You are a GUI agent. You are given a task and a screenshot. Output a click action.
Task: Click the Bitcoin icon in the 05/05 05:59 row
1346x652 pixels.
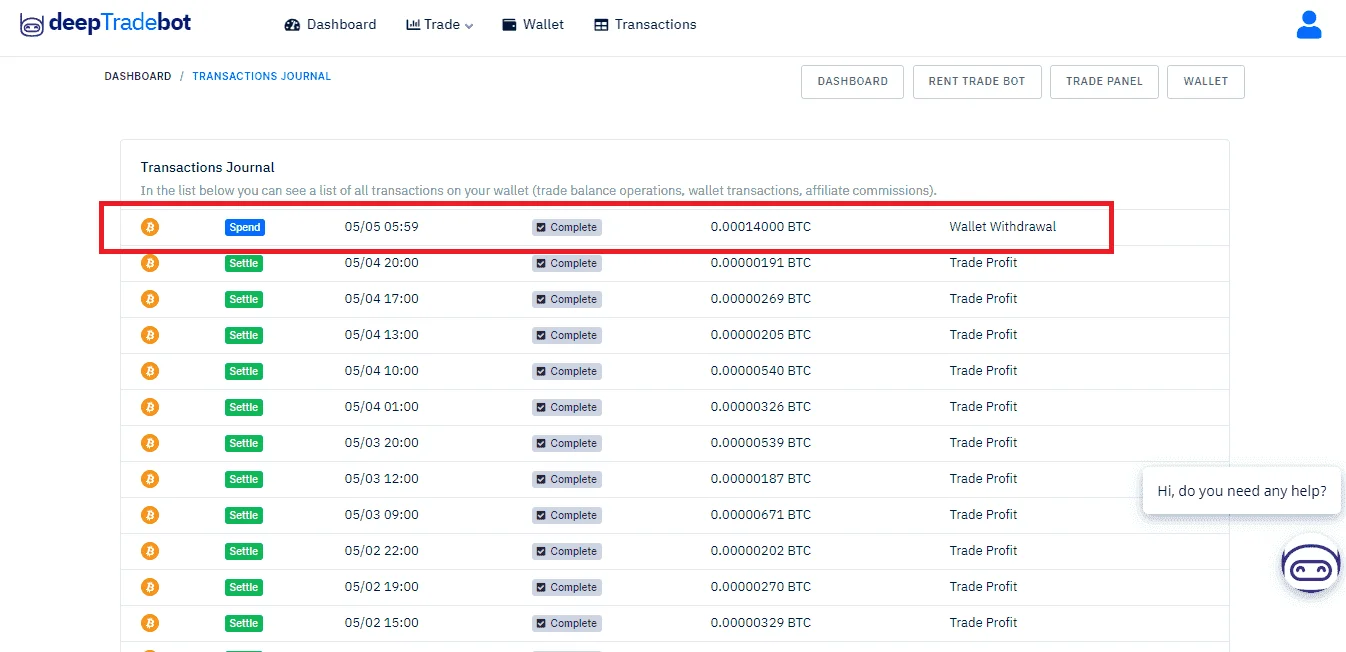click(150, 227)
